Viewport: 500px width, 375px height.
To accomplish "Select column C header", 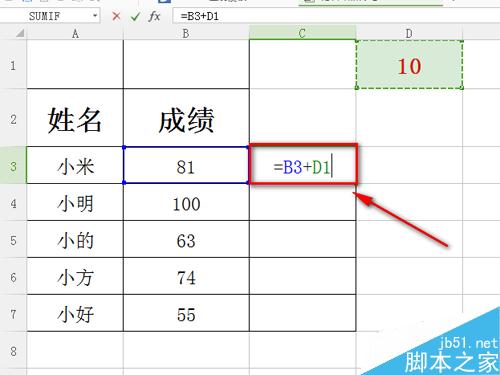I will [x=302, y=33].
